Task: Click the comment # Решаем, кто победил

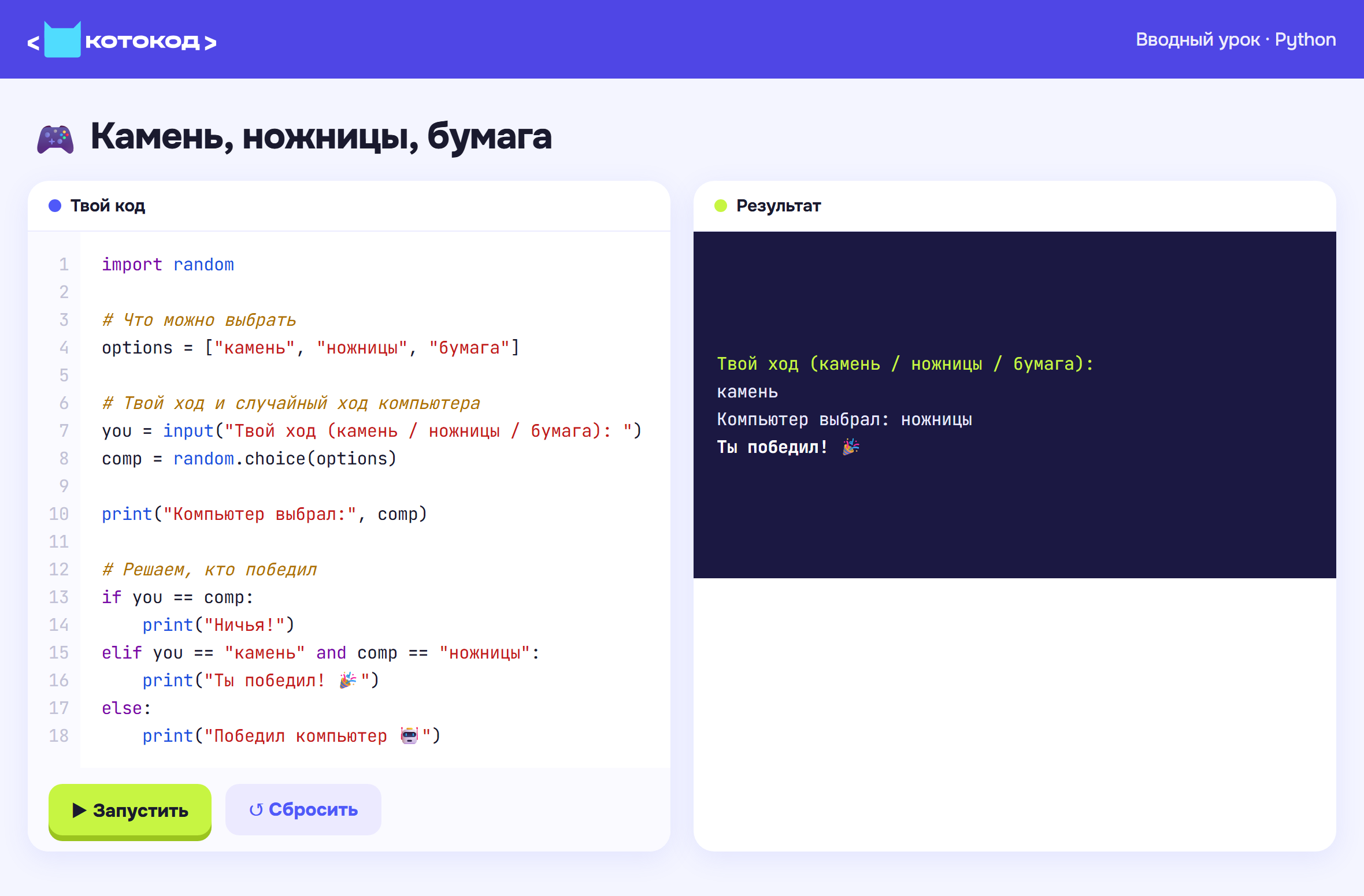Action: point(209,569)
